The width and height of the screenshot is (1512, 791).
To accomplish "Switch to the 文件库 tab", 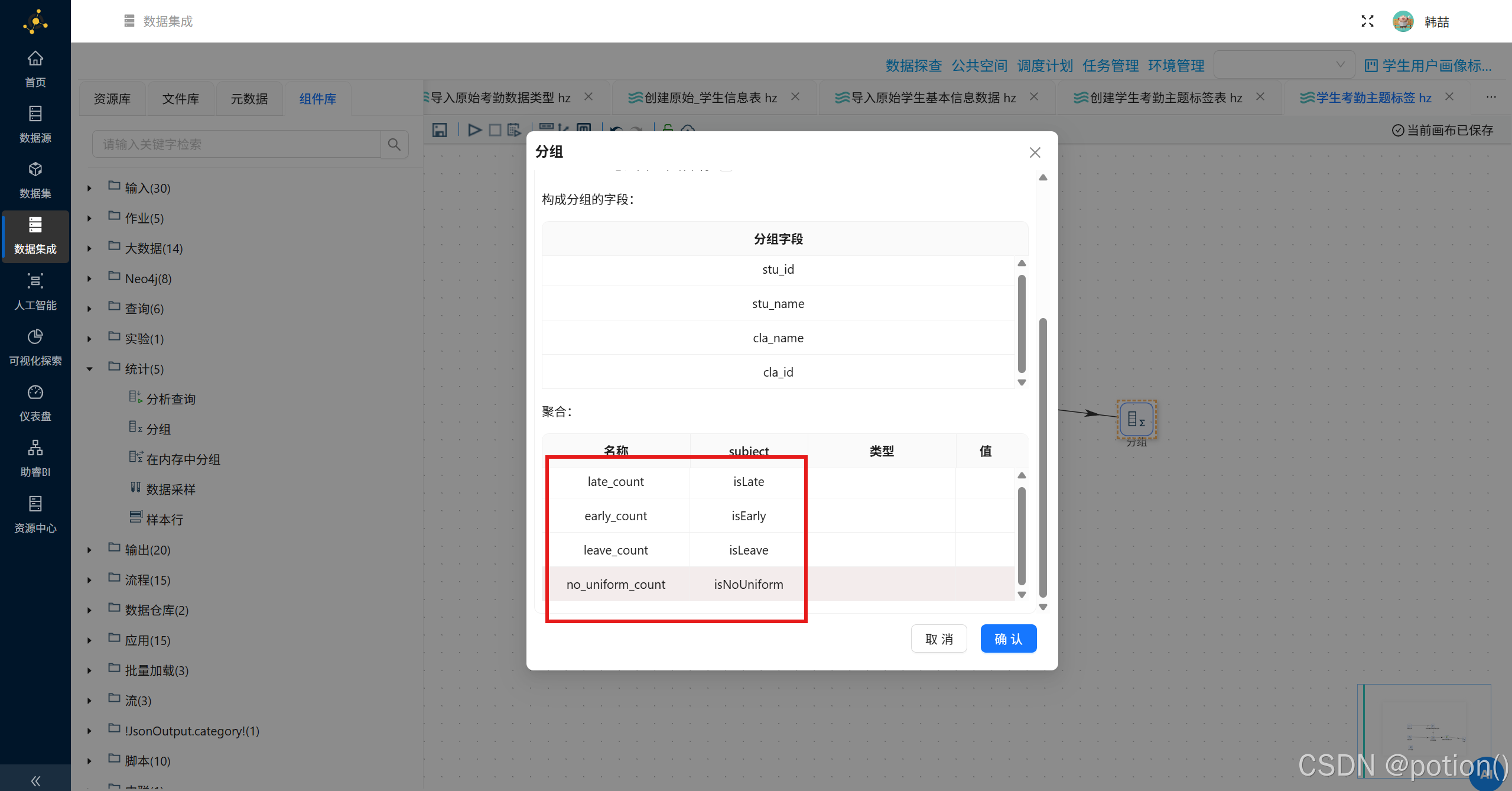I will [181, 99].
